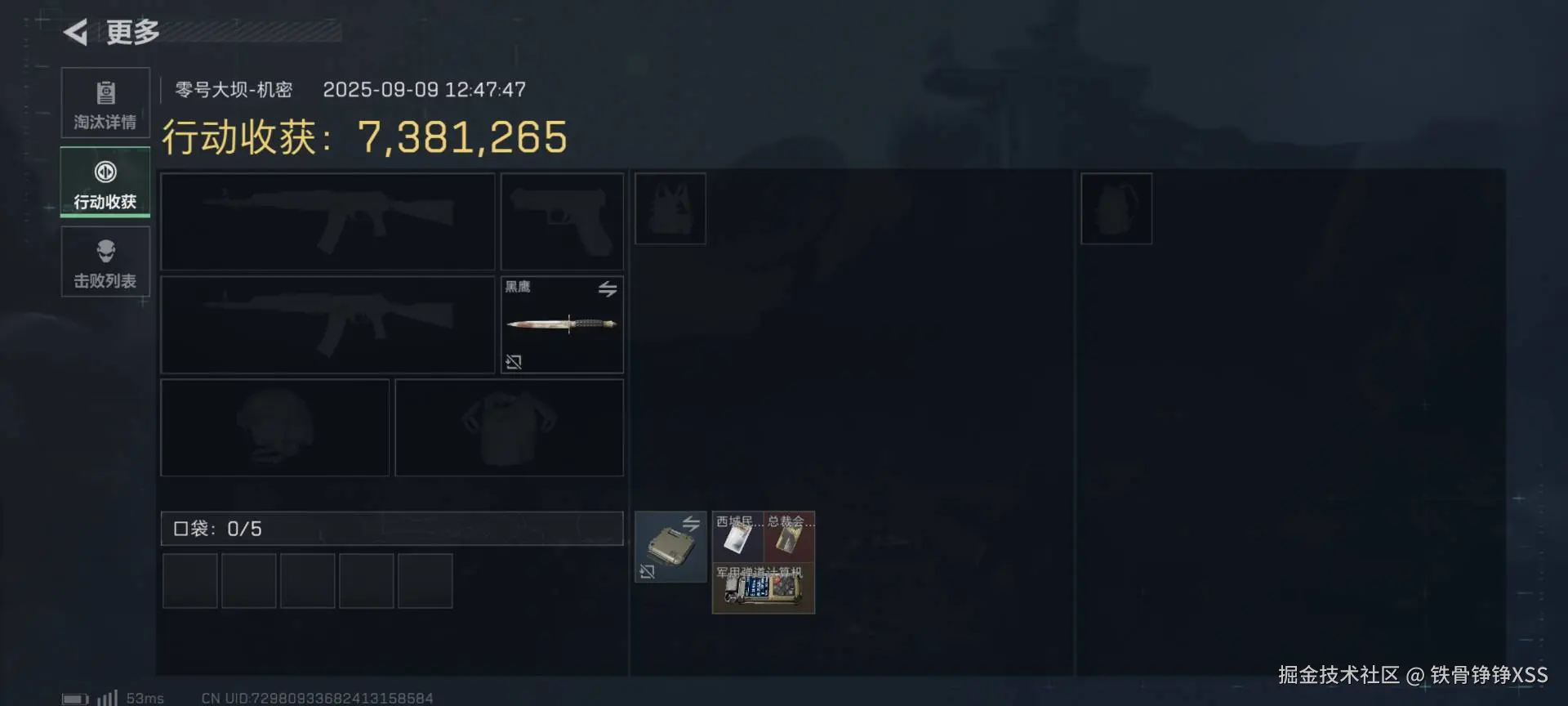Click the swap arrows on the 黑鹰 slot
Image resolution: width=1568 pixels, height=706 pixels.
click(x=608, y=288)
